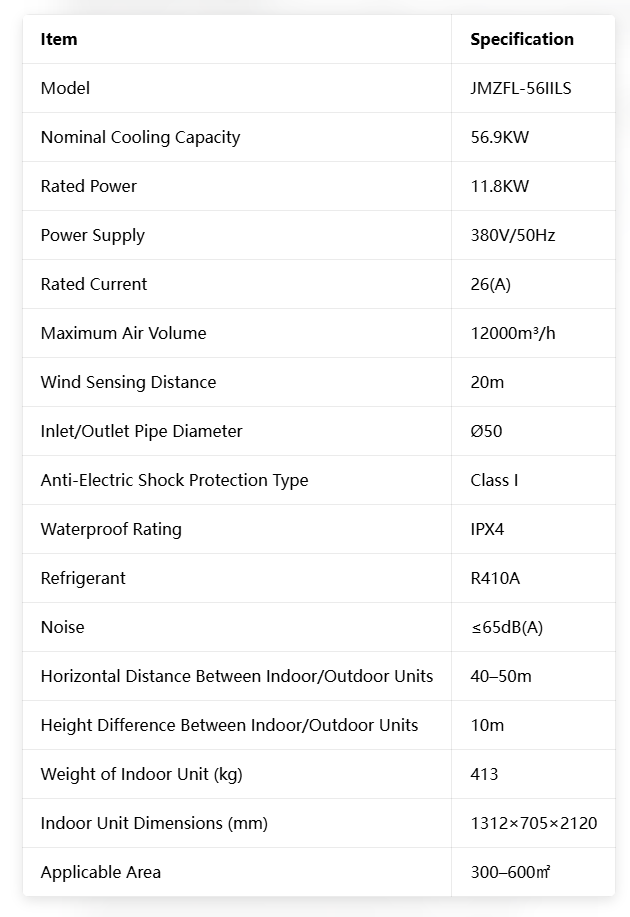Viewport: 630px width, 917px height.
Task: Click the Height Difference Between Indoor/Outdoor Units label
Action: (x=229, y=725)
